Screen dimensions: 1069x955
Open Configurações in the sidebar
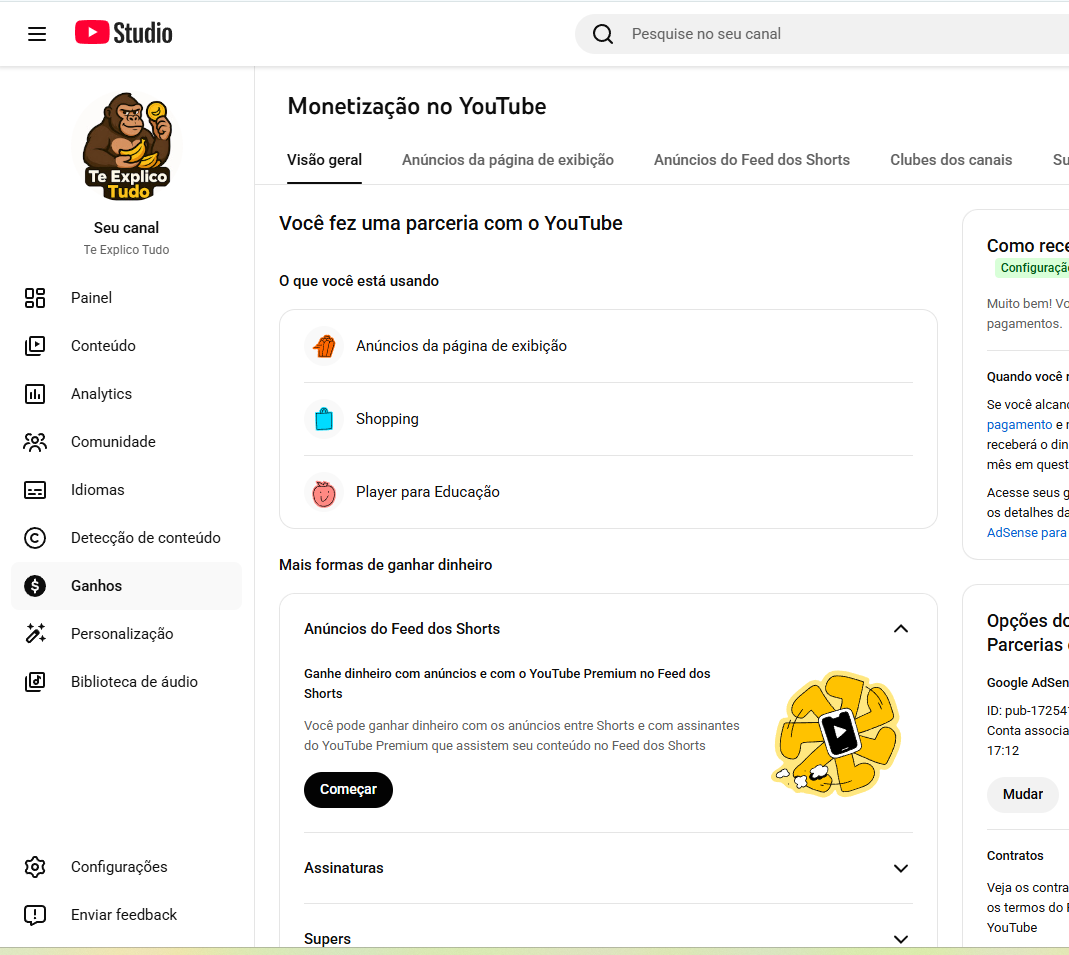point(126,867)
